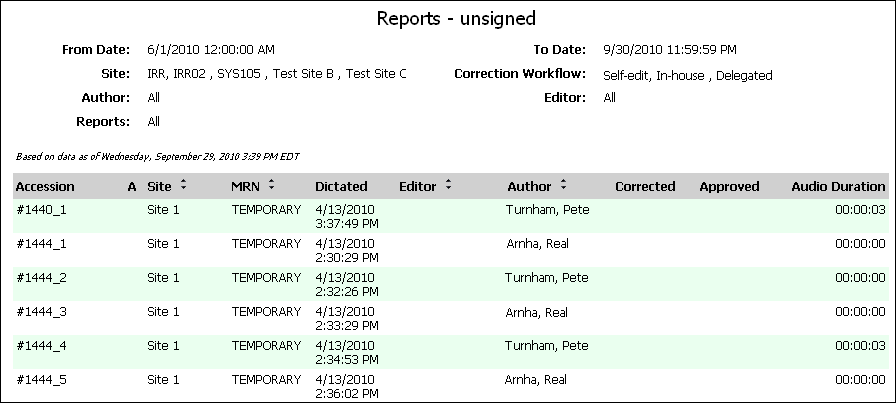
Task: Click the Accession column header
Action: click(45, 186)
